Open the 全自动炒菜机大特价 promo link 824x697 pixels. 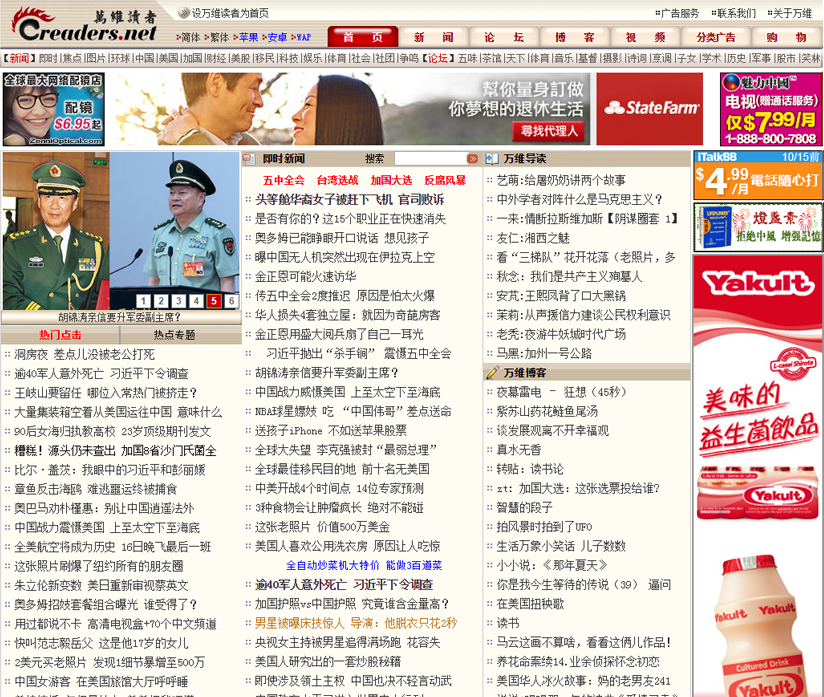coord(364,566)
